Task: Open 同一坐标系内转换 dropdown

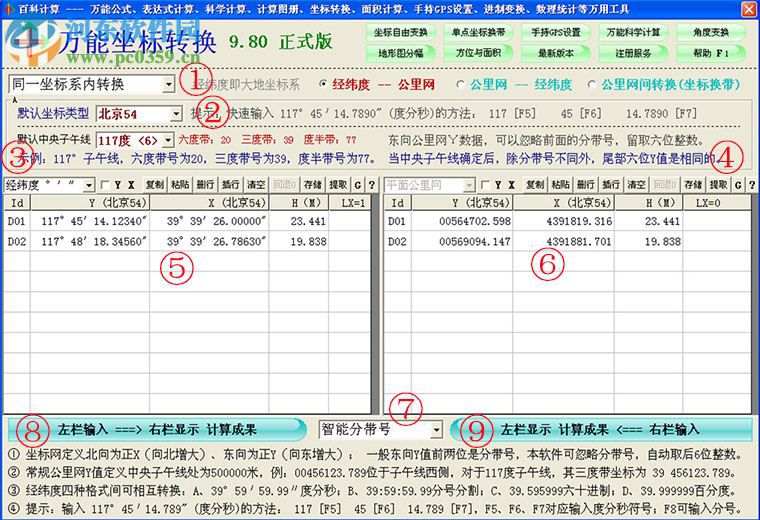Action: [x=168, y=85]
